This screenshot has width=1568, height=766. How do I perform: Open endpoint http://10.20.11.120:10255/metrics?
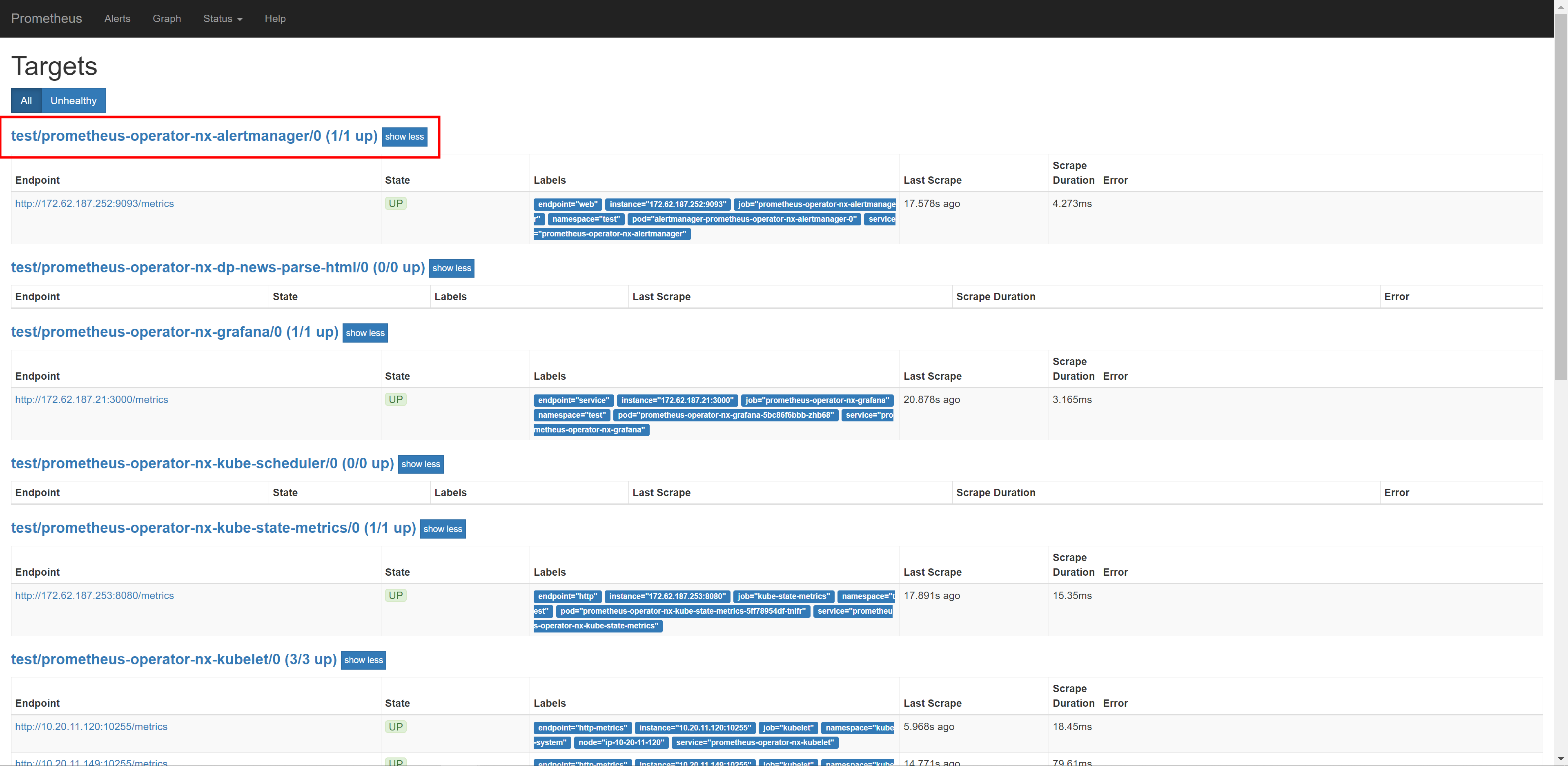[91, 726]
